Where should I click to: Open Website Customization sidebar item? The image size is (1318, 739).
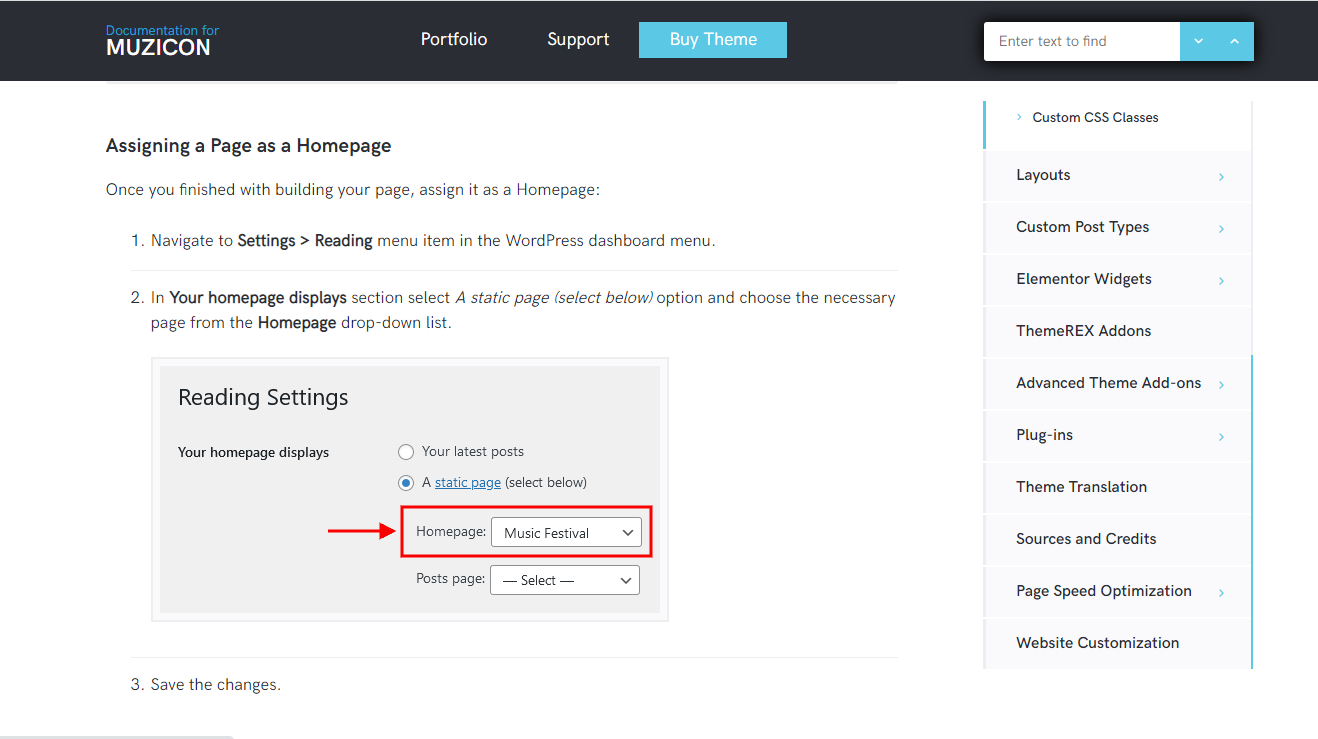tap(1097, 643)
